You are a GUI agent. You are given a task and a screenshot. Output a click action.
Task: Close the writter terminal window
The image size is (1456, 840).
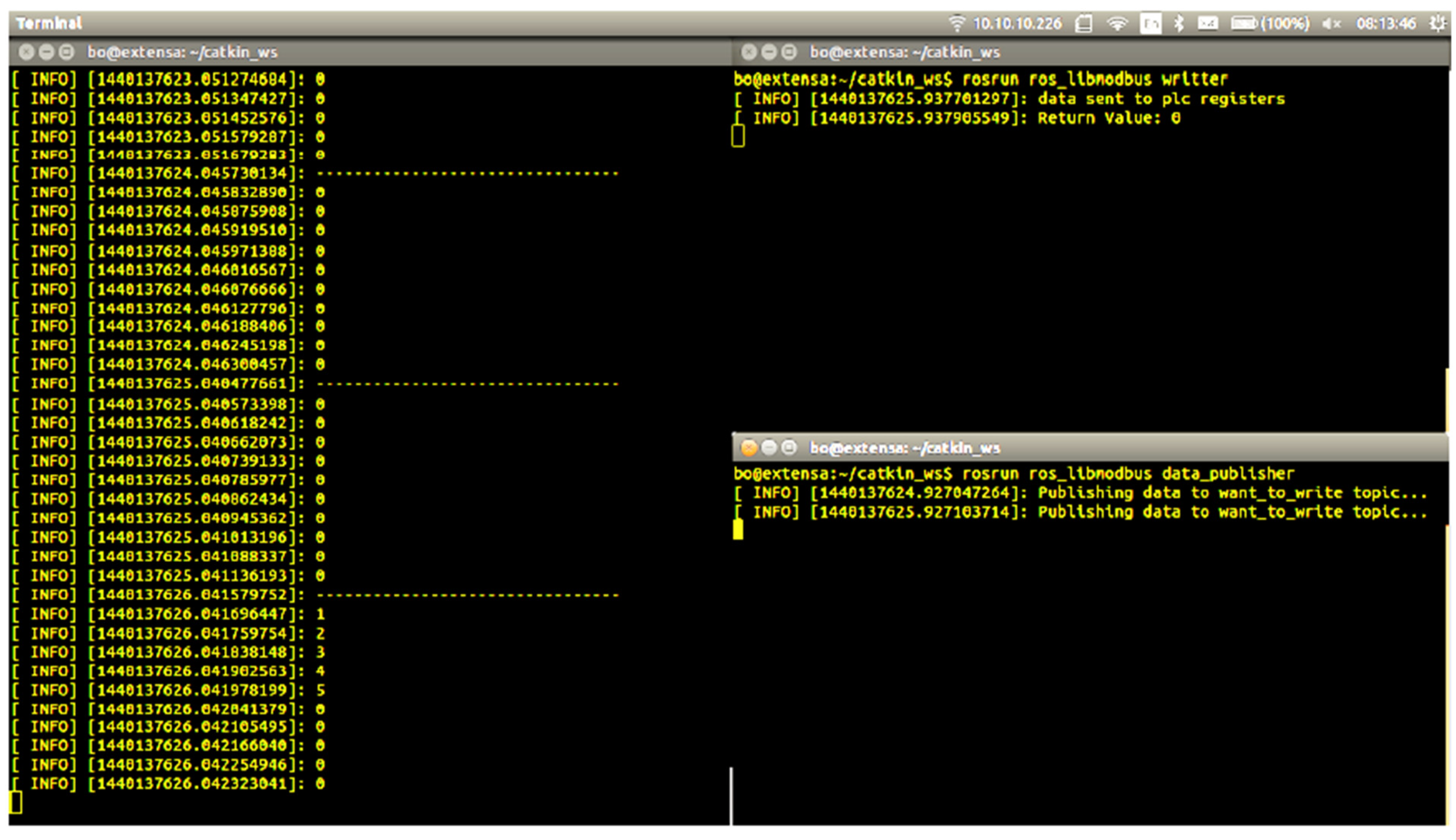coord(748,53)
